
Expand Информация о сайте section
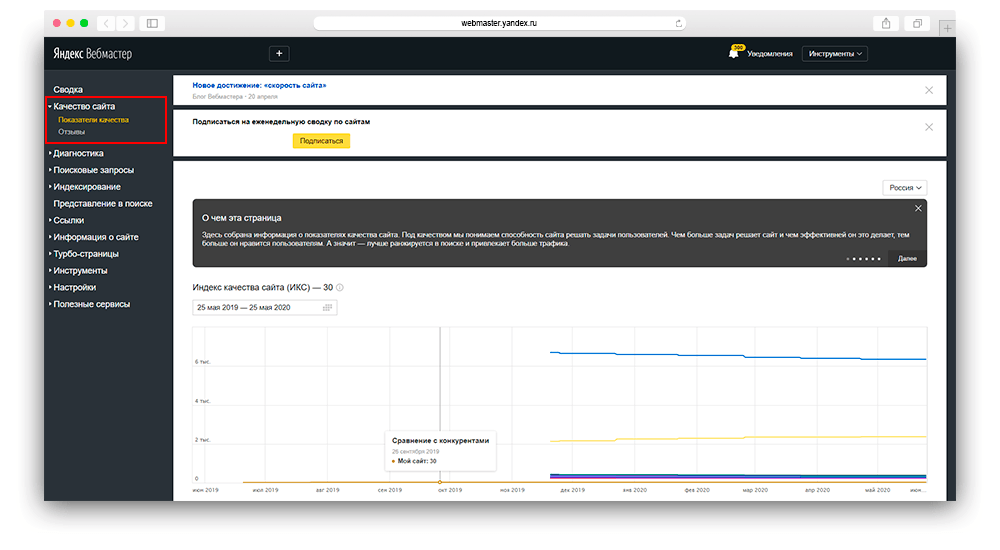[x=95, y=237]
